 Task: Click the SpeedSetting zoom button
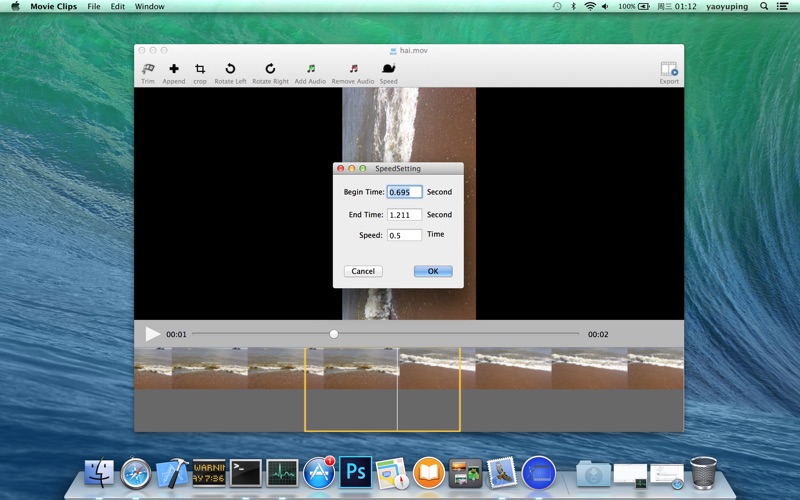(363, 168)
